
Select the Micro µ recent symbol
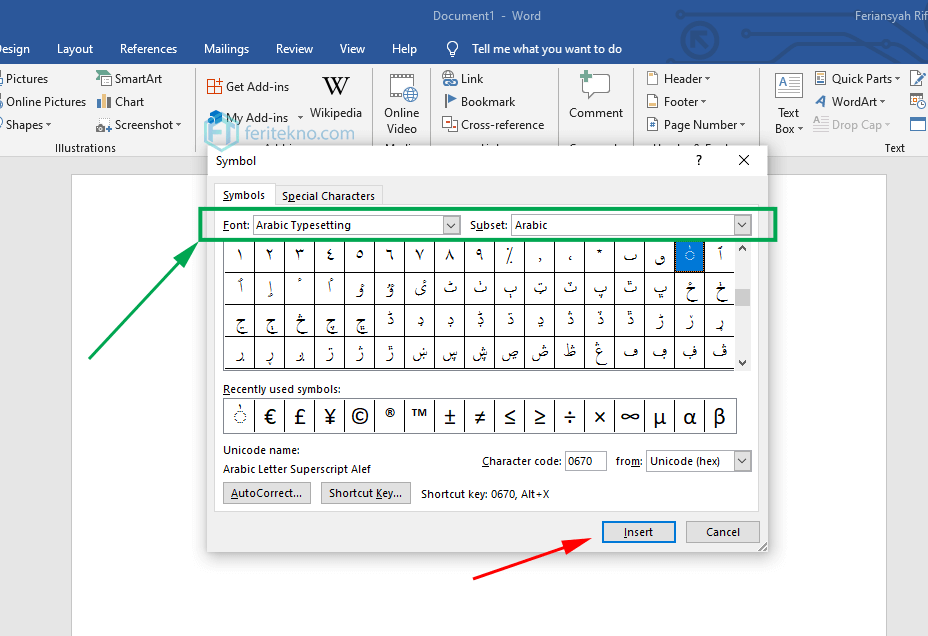click(x=660, y=417)
